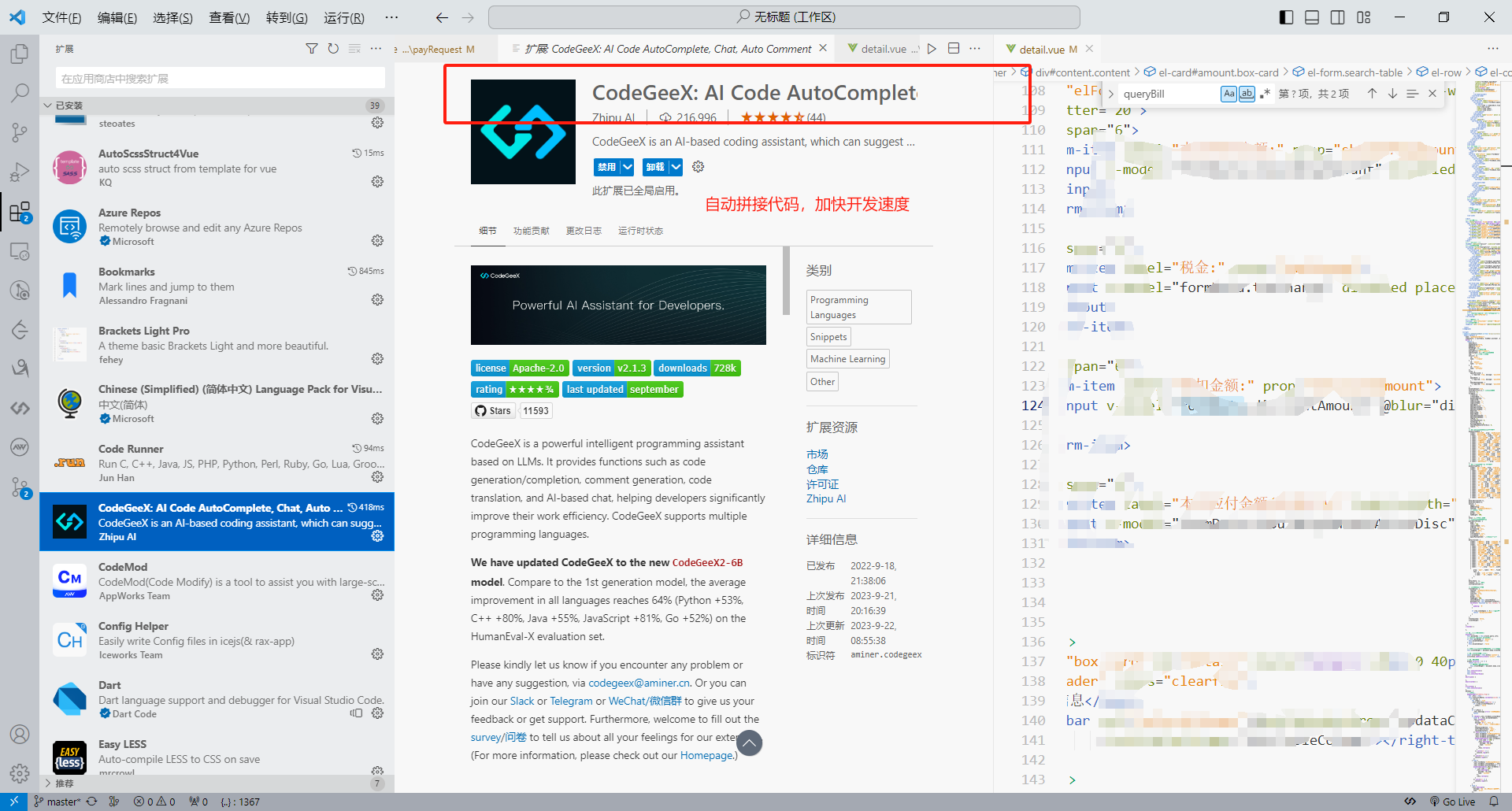Switch to the 更改日志 tab

click(584, 231)
